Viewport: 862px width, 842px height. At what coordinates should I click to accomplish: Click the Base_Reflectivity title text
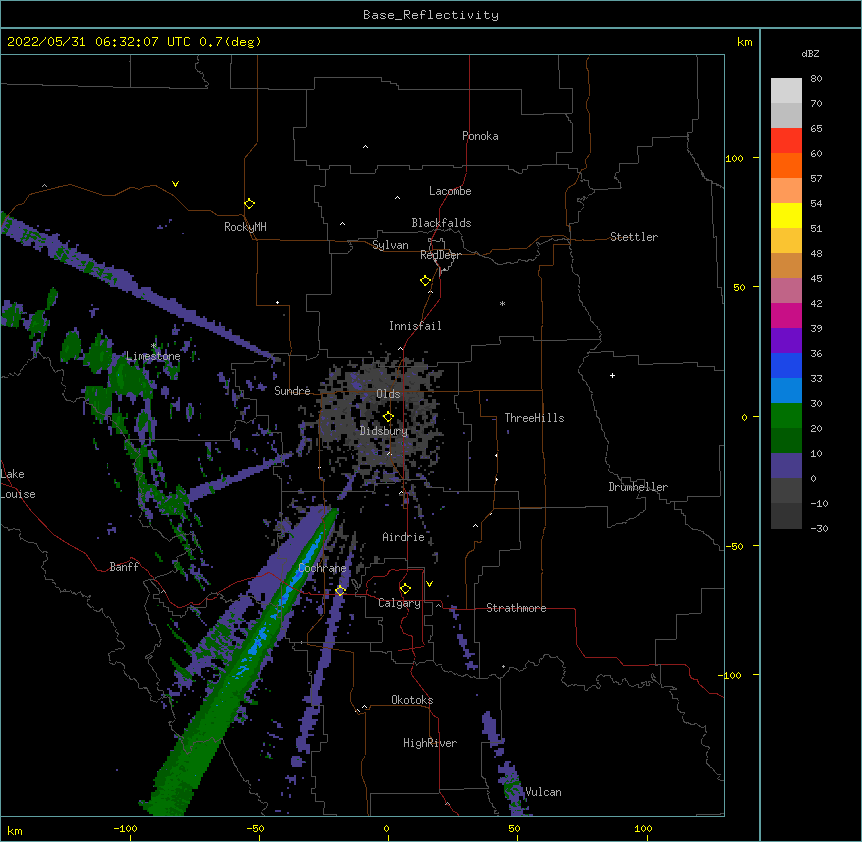[431, 15]
